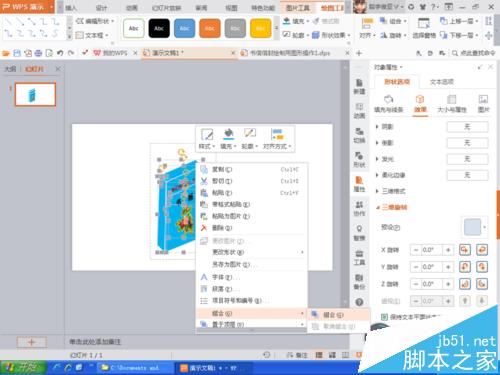The height and width of the screenshot is (375, 500).
Task: Select the 填充与线条 fill and line icon
Action: click(388, 104)
